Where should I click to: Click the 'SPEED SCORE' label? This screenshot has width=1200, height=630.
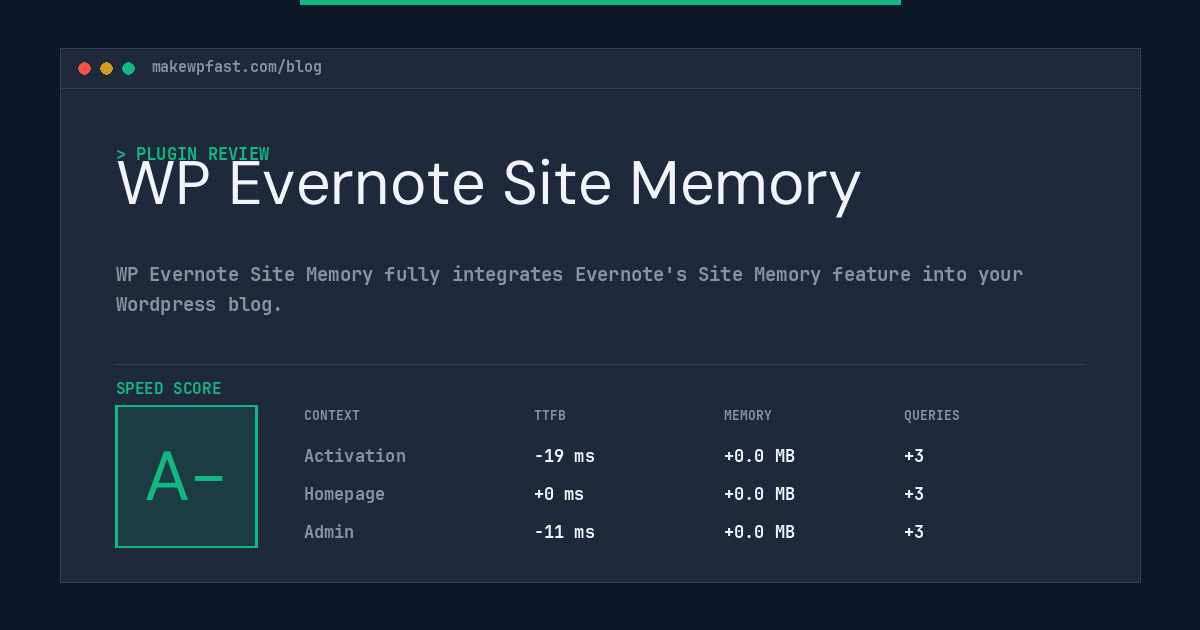[x=169, y=389]
